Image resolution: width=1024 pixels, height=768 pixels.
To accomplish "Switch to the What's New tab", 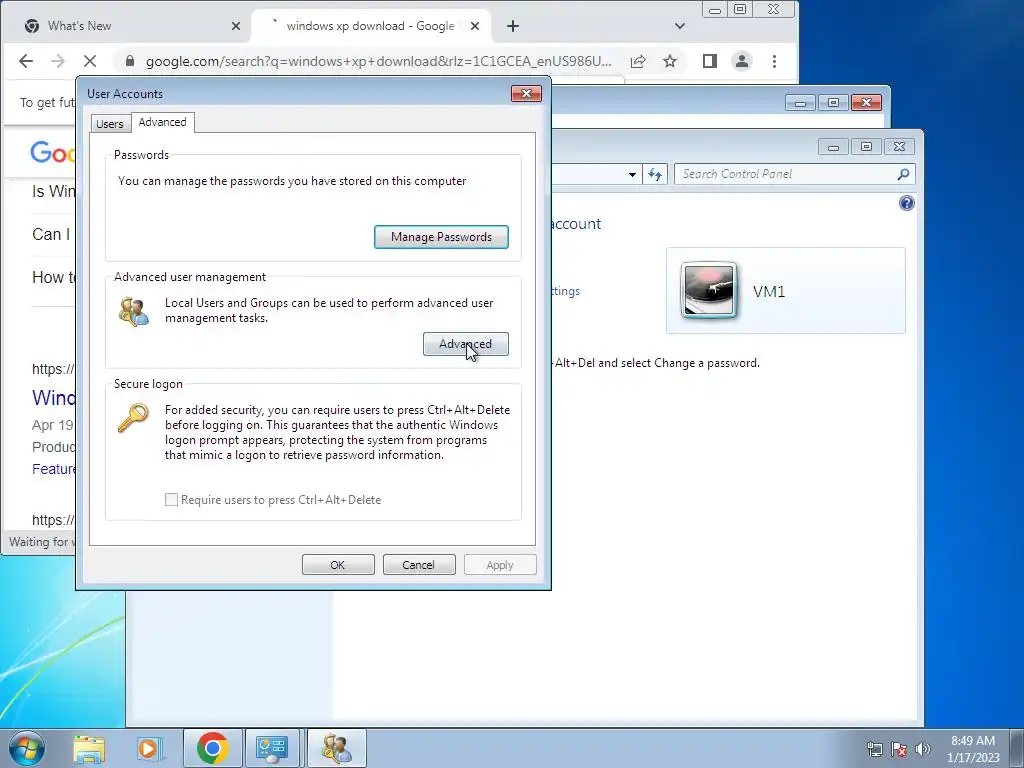I will point(126,26).
